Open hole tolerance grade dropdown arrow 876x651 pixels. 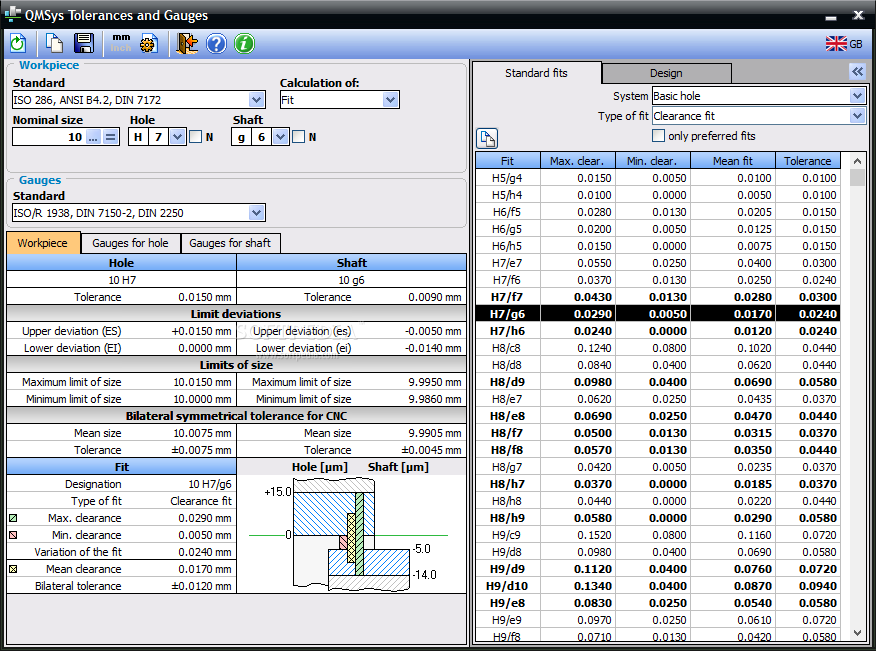coord(177,137)
